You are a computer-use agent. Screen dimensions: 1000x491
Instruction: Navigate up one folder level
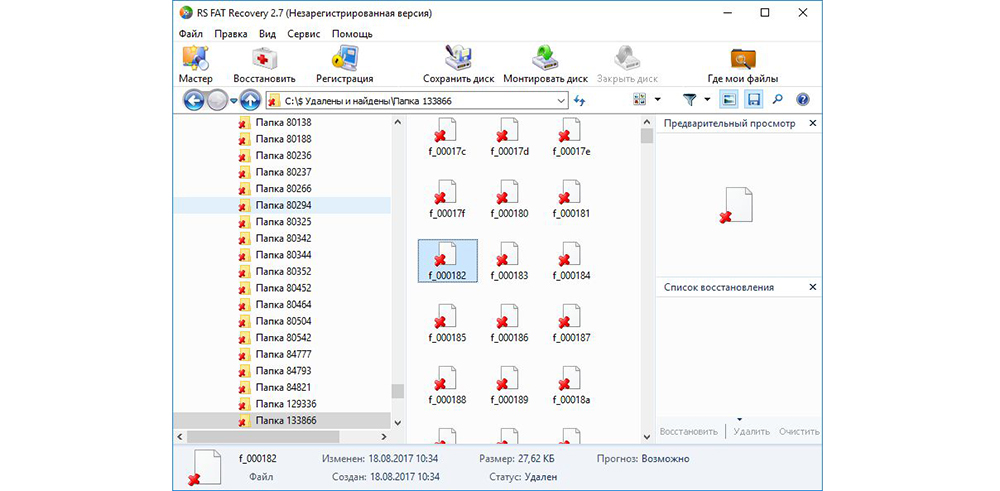click(x=250, y=100)
